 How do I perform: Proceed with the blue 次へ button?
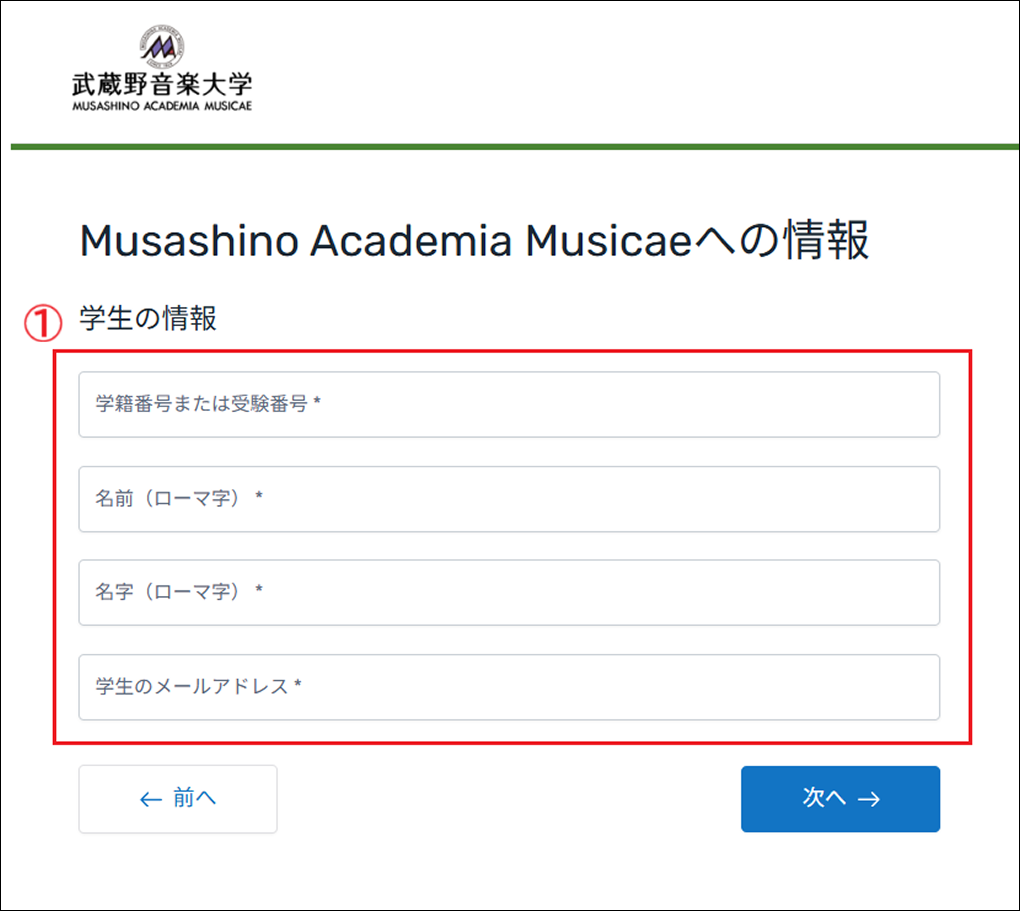[840, 799]
